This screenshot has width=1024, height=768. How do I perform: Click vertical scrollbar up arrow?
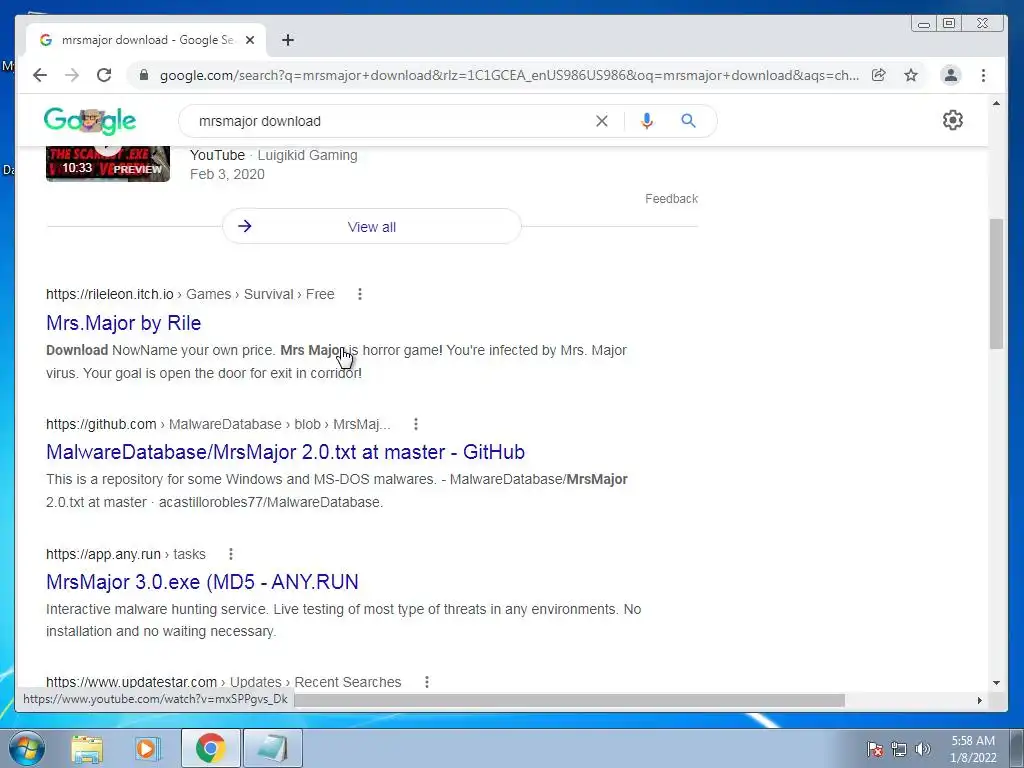click(x=996, y=103)
